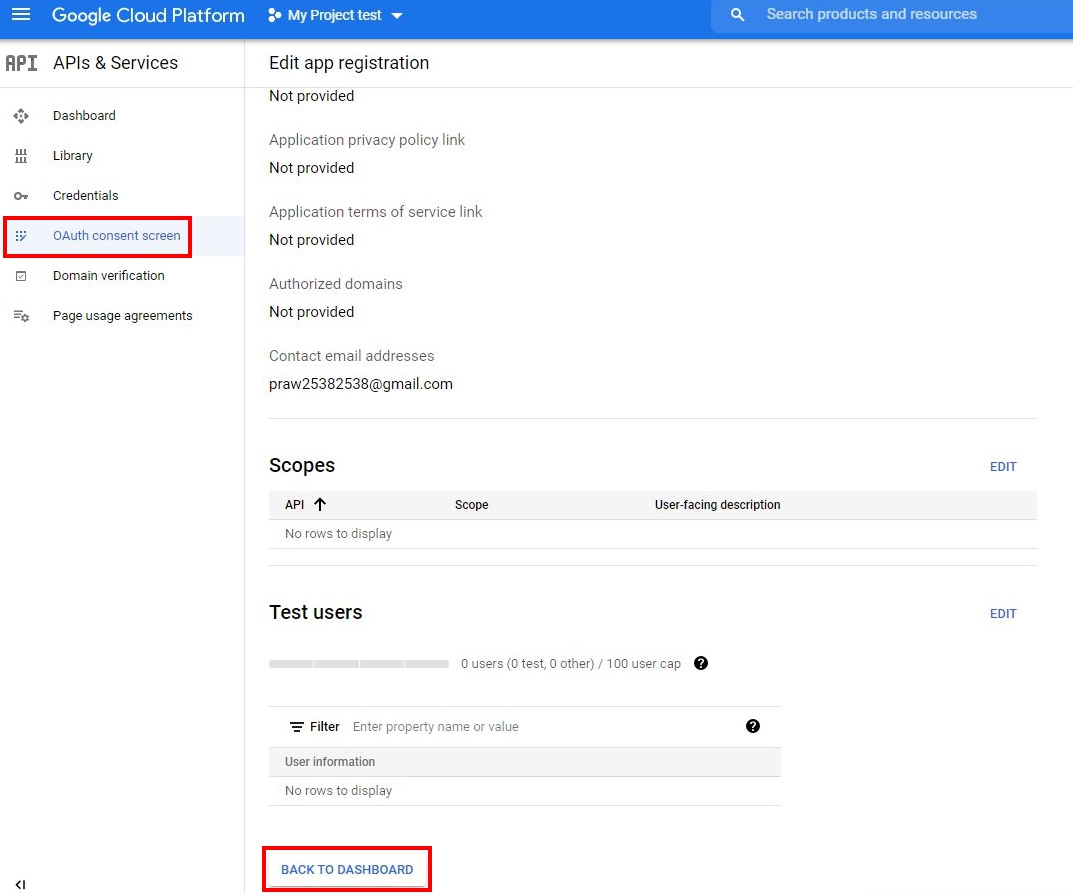Viewport: 1073px width, 893px height.
Task: Open Domain verification from the sidebar
Action: (x=108, y=275)
